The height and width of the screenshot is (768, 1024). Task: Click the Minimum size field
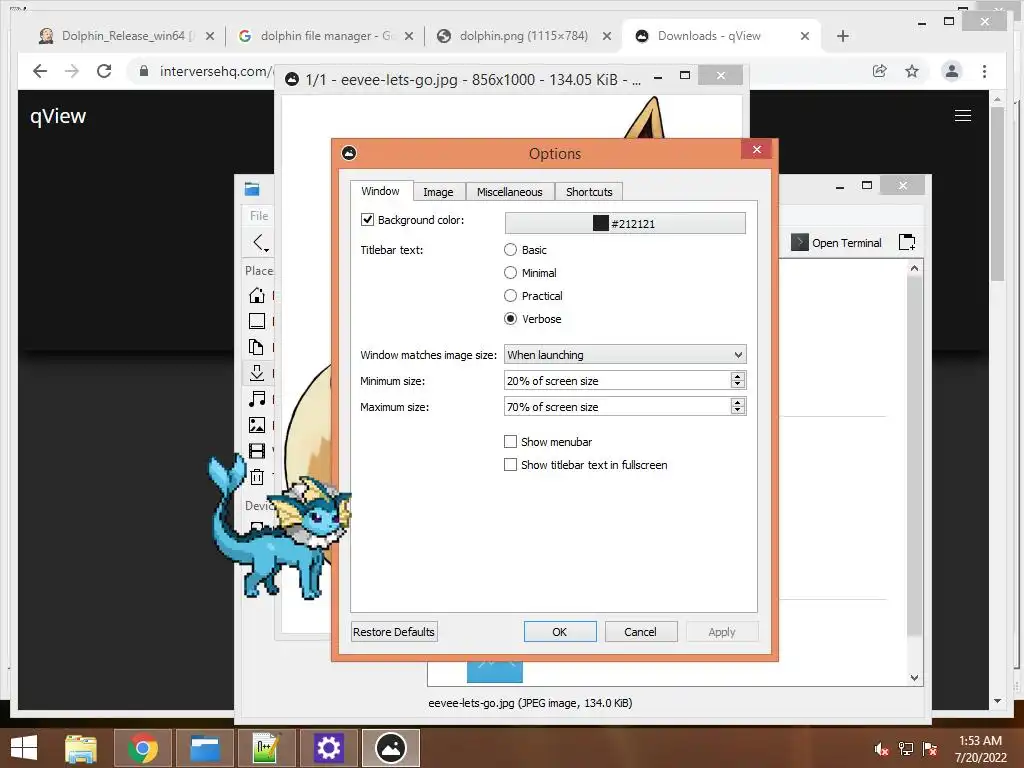point(617,381)
